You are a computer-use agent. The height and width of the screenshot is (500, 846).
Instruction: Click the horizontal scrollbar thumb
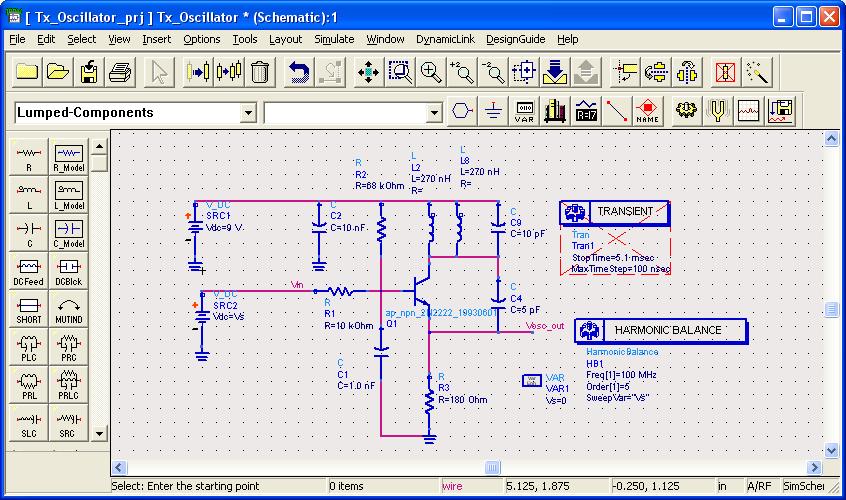(492, 467)
